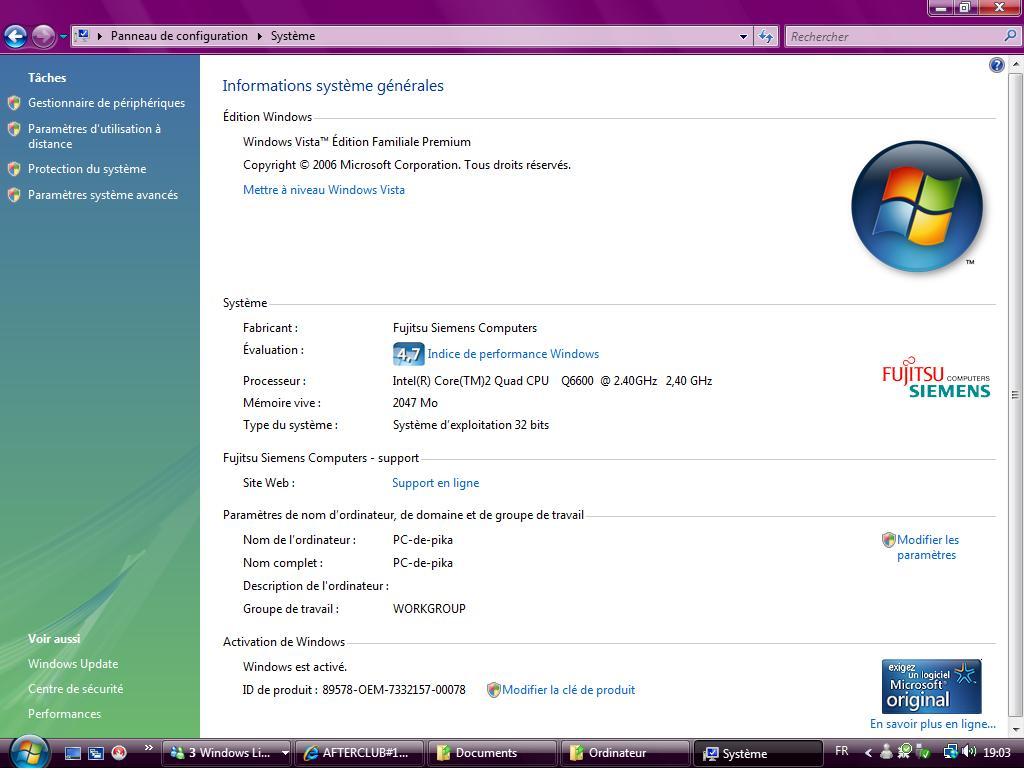Open Windows Update from Voir aussi
The width and height of the screenshot is (1024, 770).
pos(73,664)
